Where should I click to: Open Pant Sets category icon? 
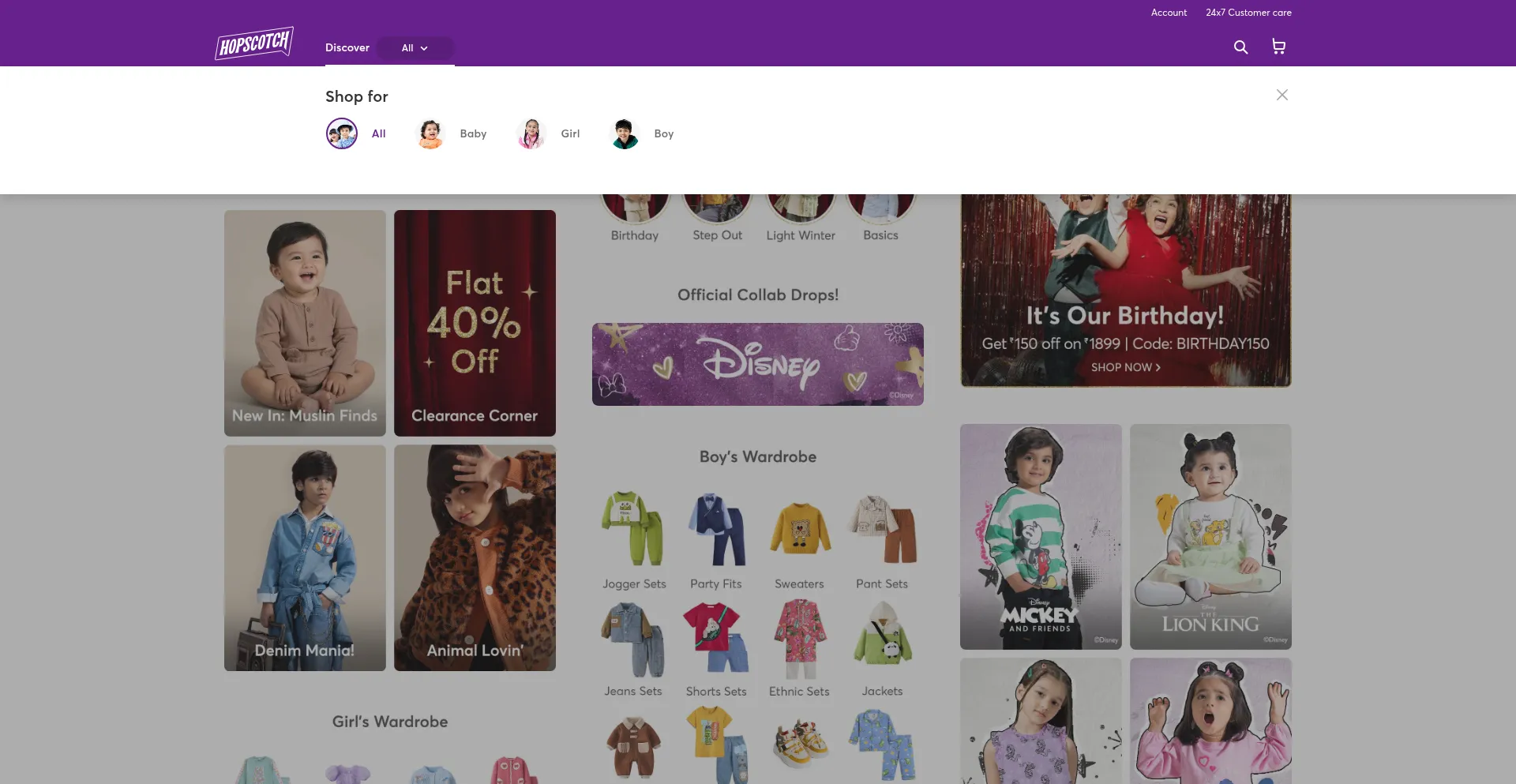click(x=882, y=528)
